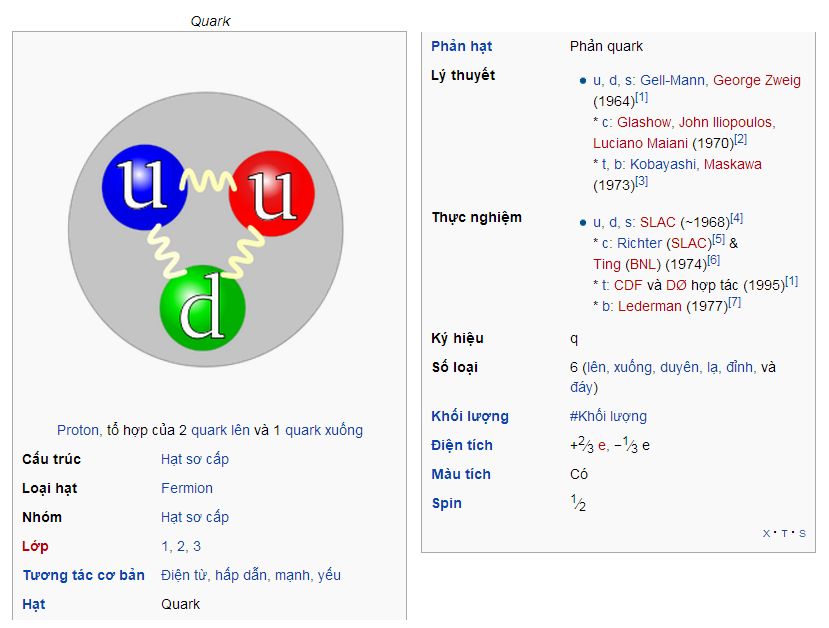
Task: Jump to the '#Khối lượng' anchor link
Action: pos(608,417)
